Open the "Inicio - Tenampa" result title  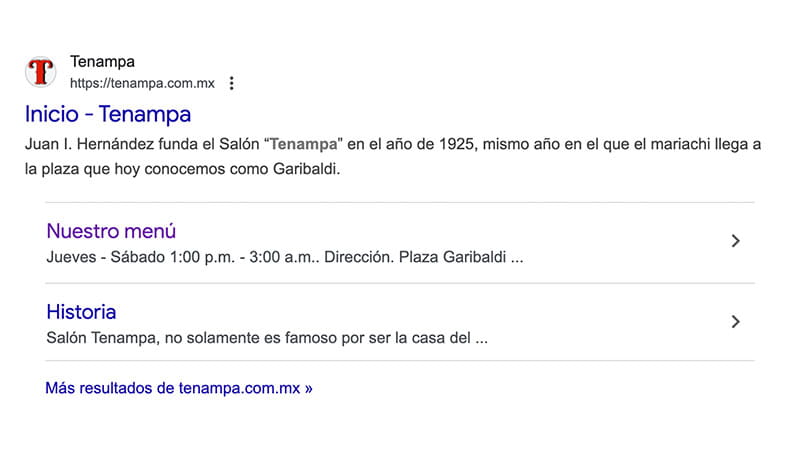click(x=108, y=114)
